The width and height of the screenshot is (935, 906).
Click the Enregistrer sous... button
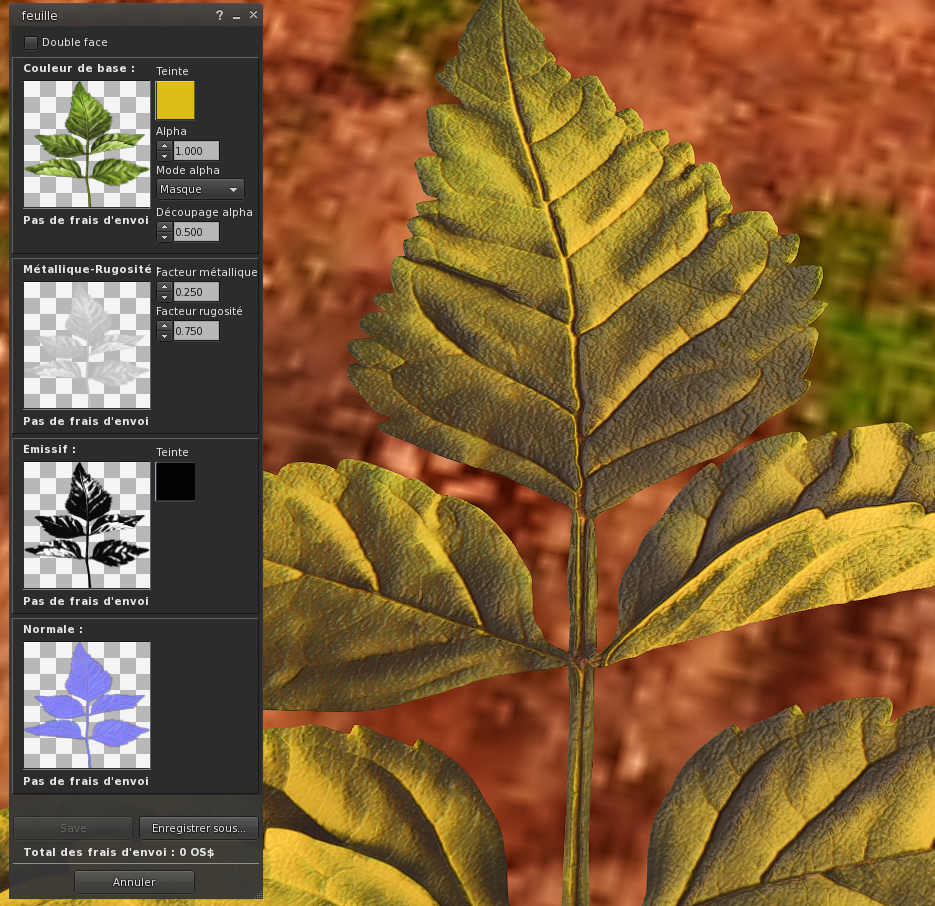198,828
